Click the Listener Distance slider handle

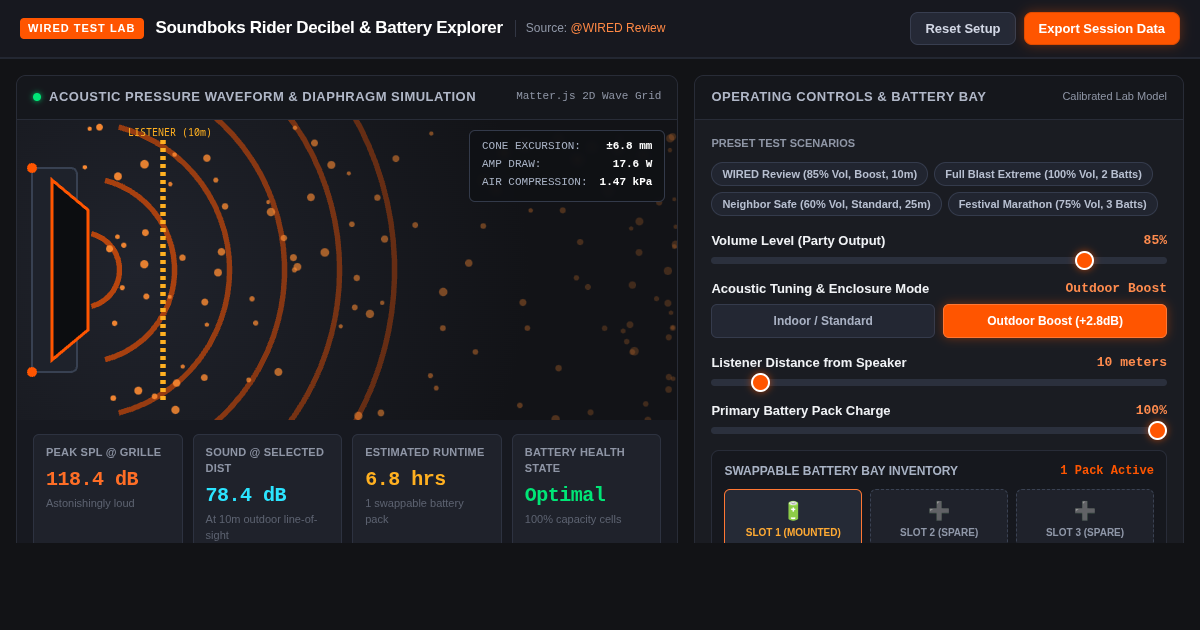(x=760, y=382)
